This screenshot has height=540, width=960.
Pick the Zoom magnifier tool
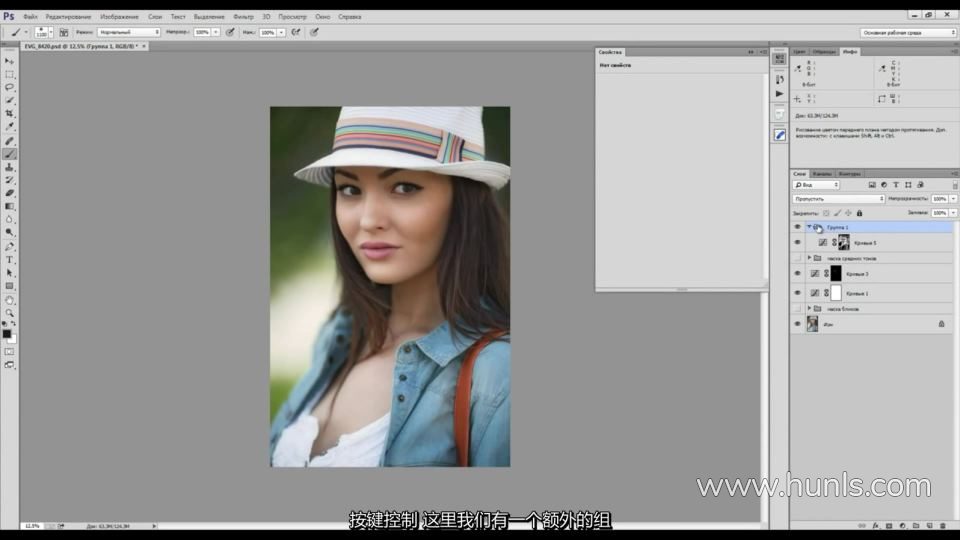point(10,313)
